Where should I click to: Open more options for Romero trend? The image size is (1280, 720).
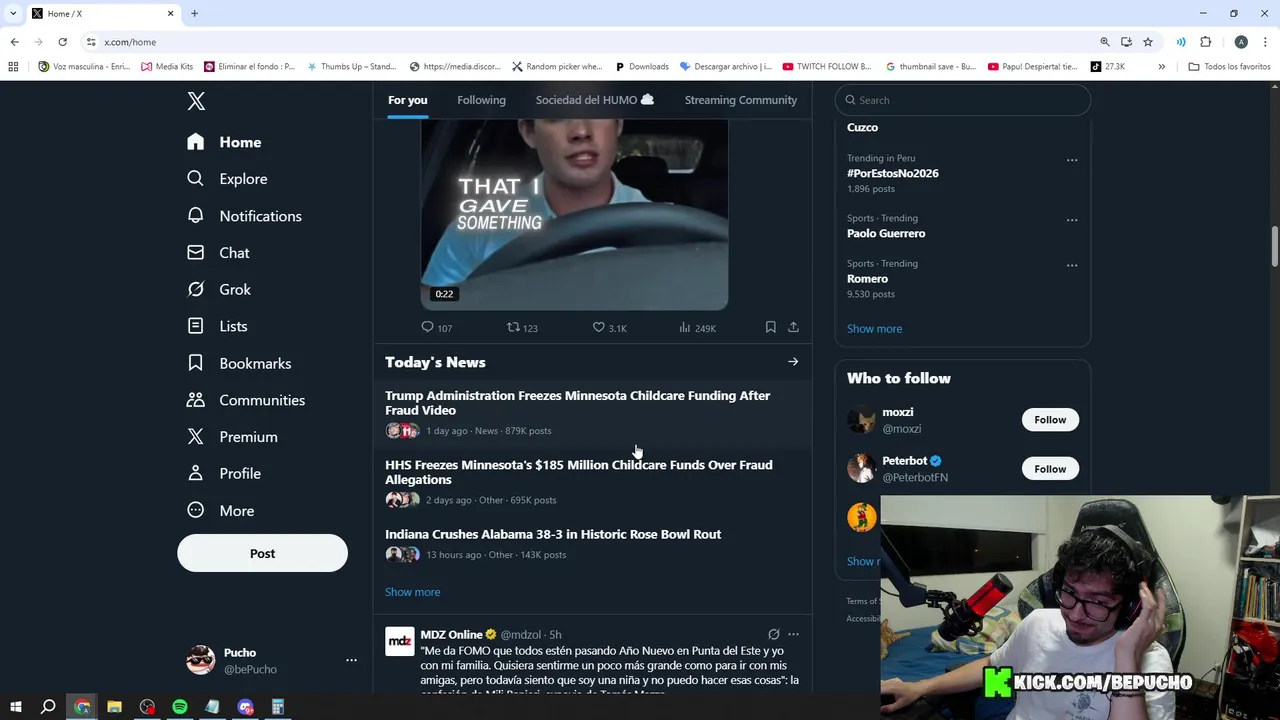pos(1072,265)
